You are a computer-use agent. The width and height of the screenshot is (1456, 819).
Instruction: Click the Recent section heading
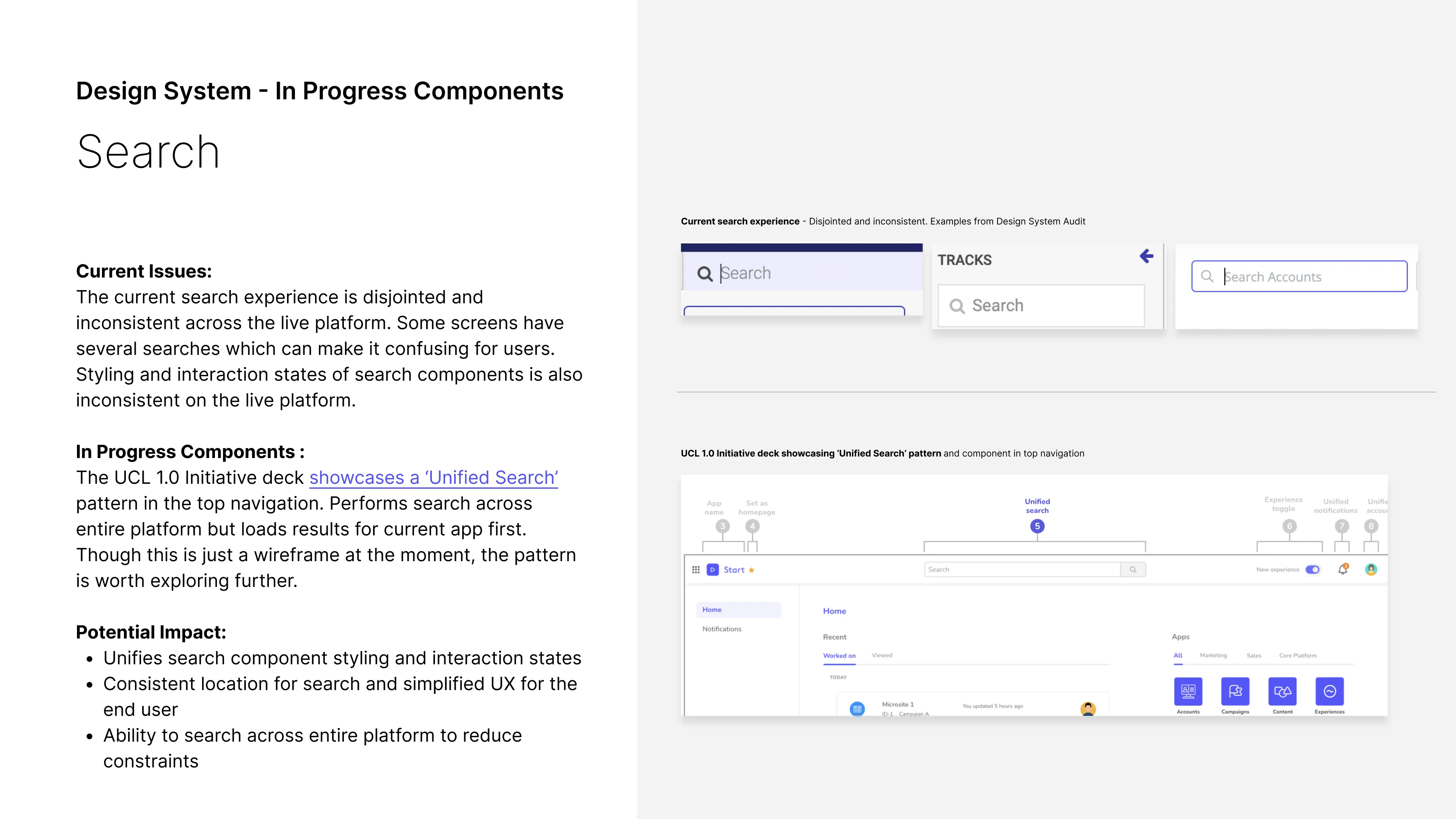point(834,637)
